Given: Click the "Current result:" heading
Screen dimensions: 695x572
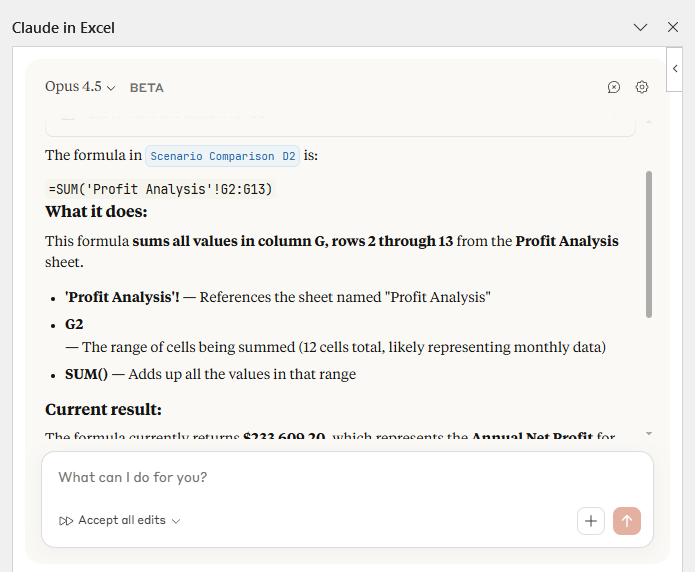Looking at the screenshot, I should (x=103, y=409).
